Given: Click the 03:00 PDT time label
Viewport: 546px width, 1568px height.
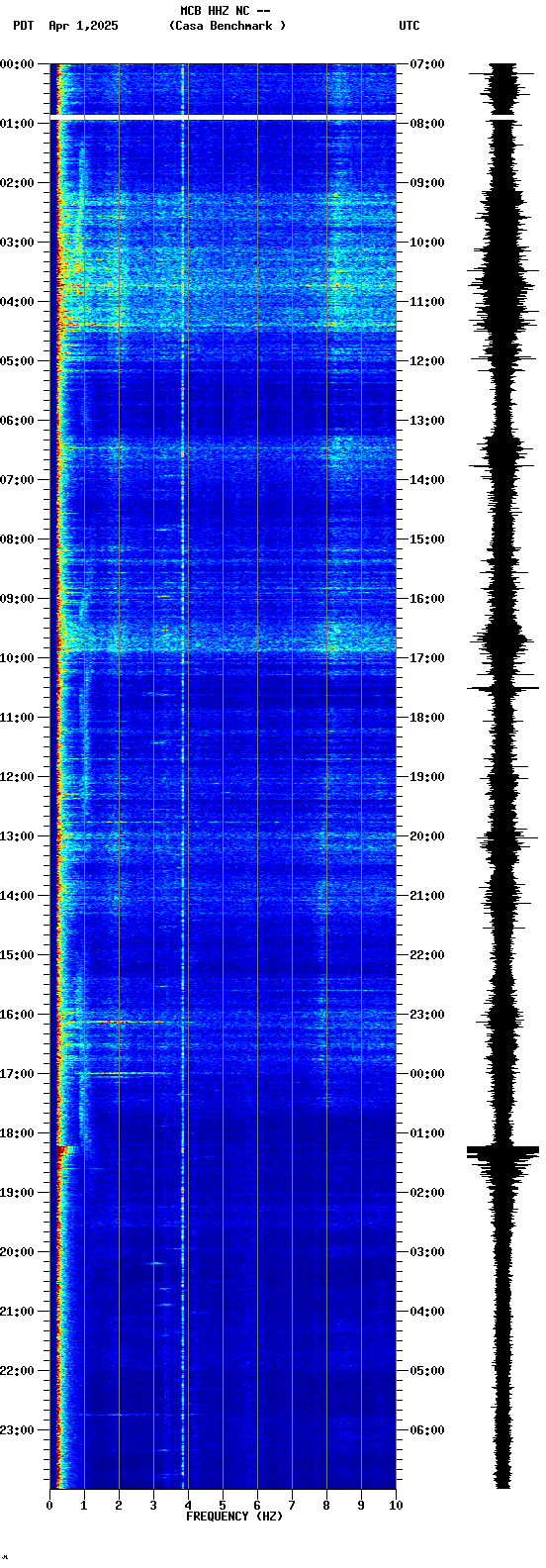Looking at the screenshot, I should point(17,243).
